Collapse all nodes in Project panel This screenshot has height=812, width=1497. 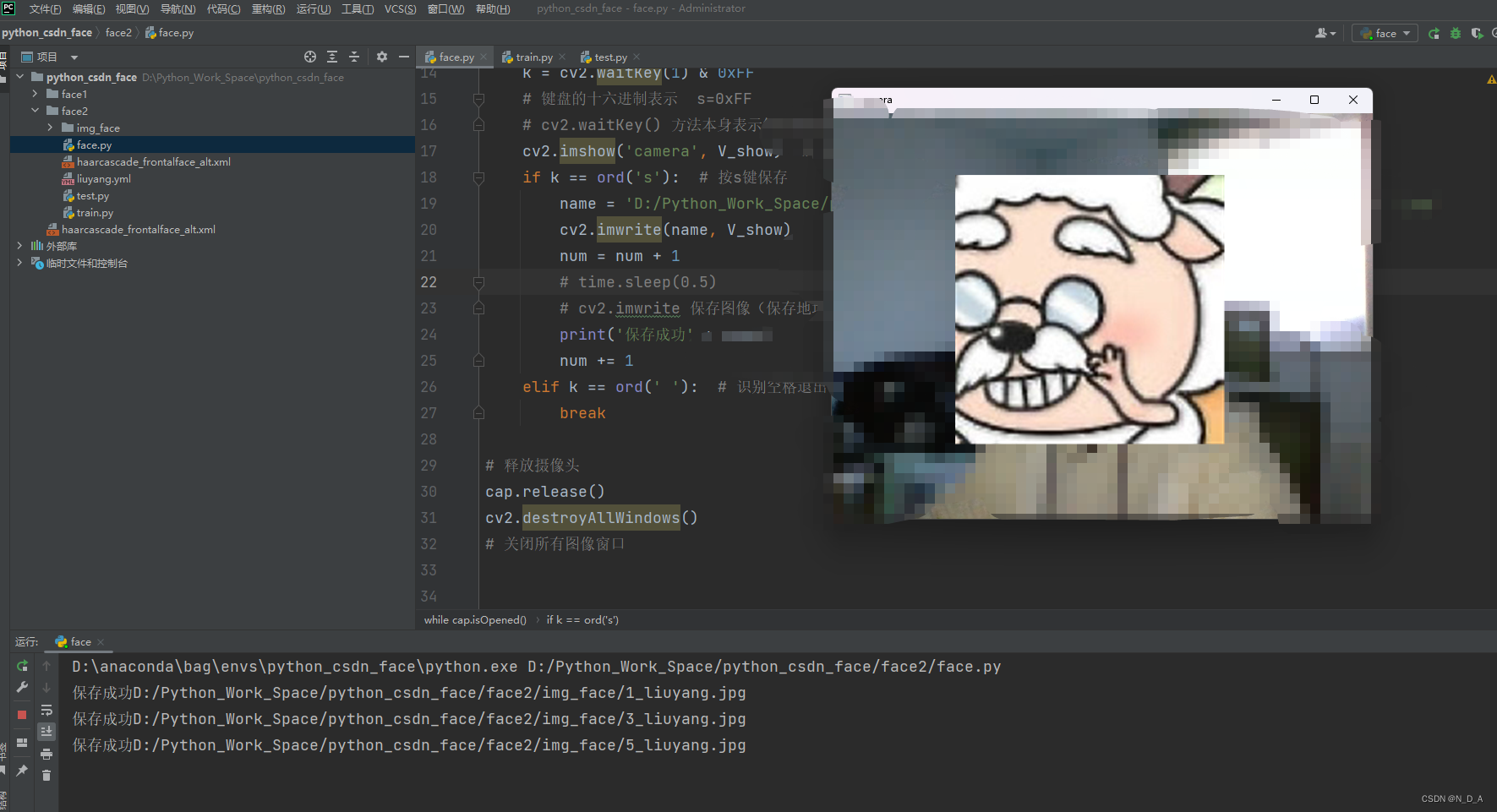coord(354,57)
